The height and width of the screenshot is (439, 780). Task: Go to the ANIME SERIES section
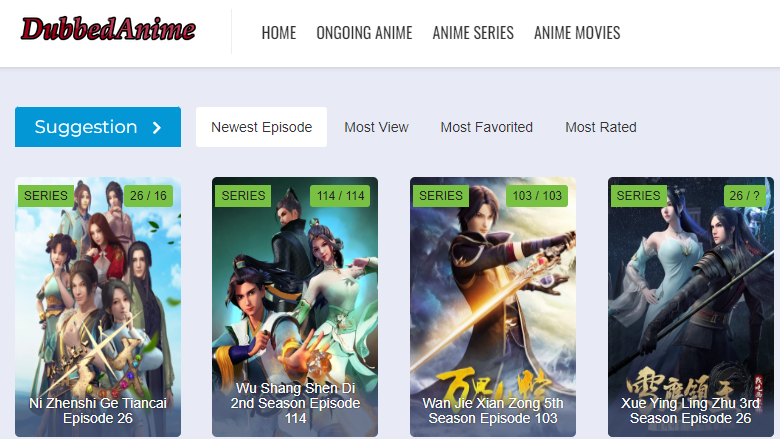tap(473, 33)
